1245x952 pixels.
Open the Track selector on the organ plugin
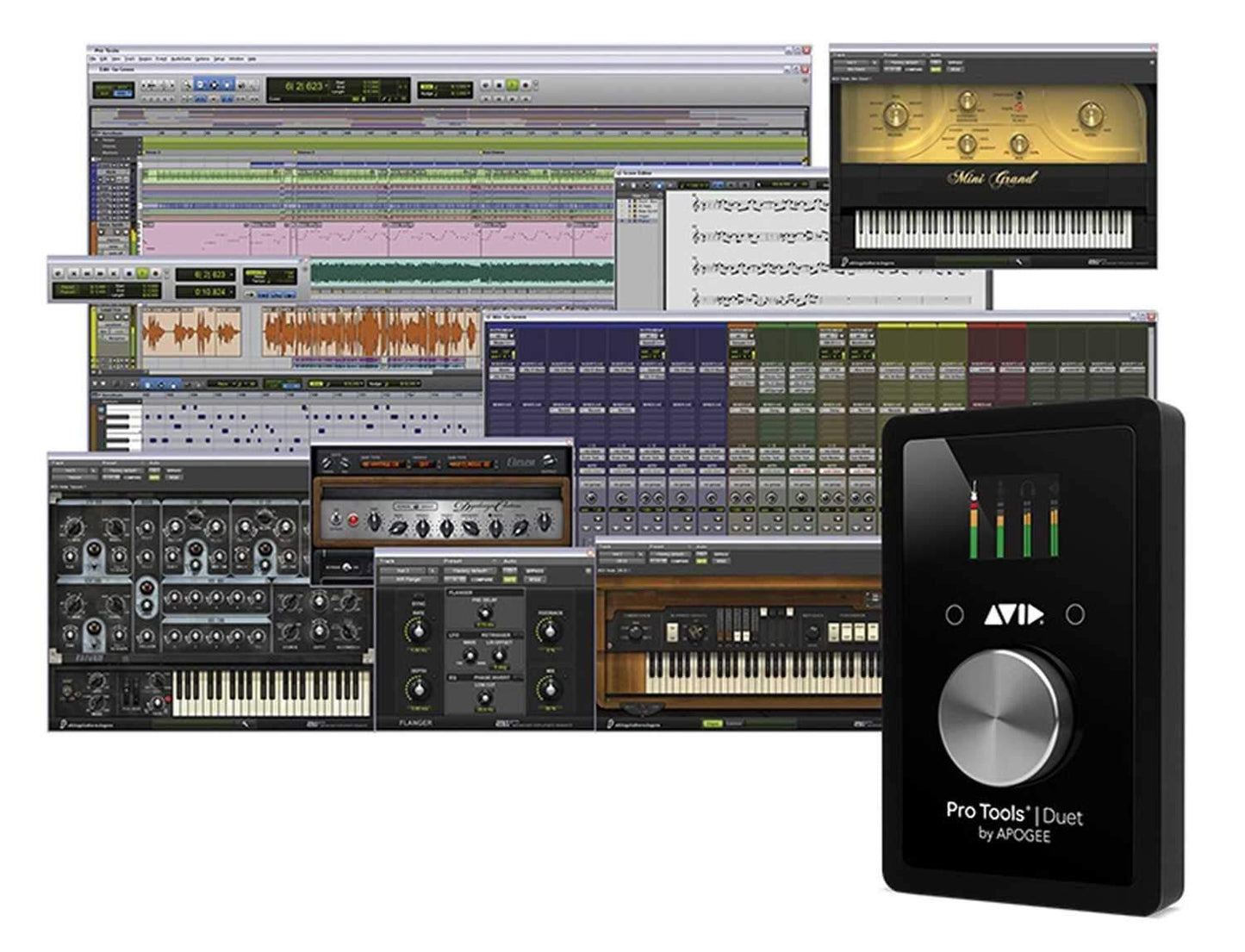coord(620,553)
